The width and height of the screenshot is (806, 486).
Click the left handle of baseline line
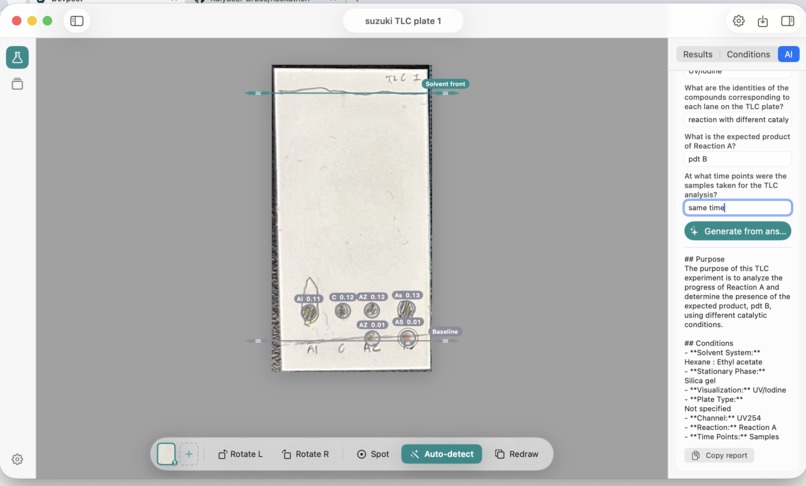pos(258,340)
